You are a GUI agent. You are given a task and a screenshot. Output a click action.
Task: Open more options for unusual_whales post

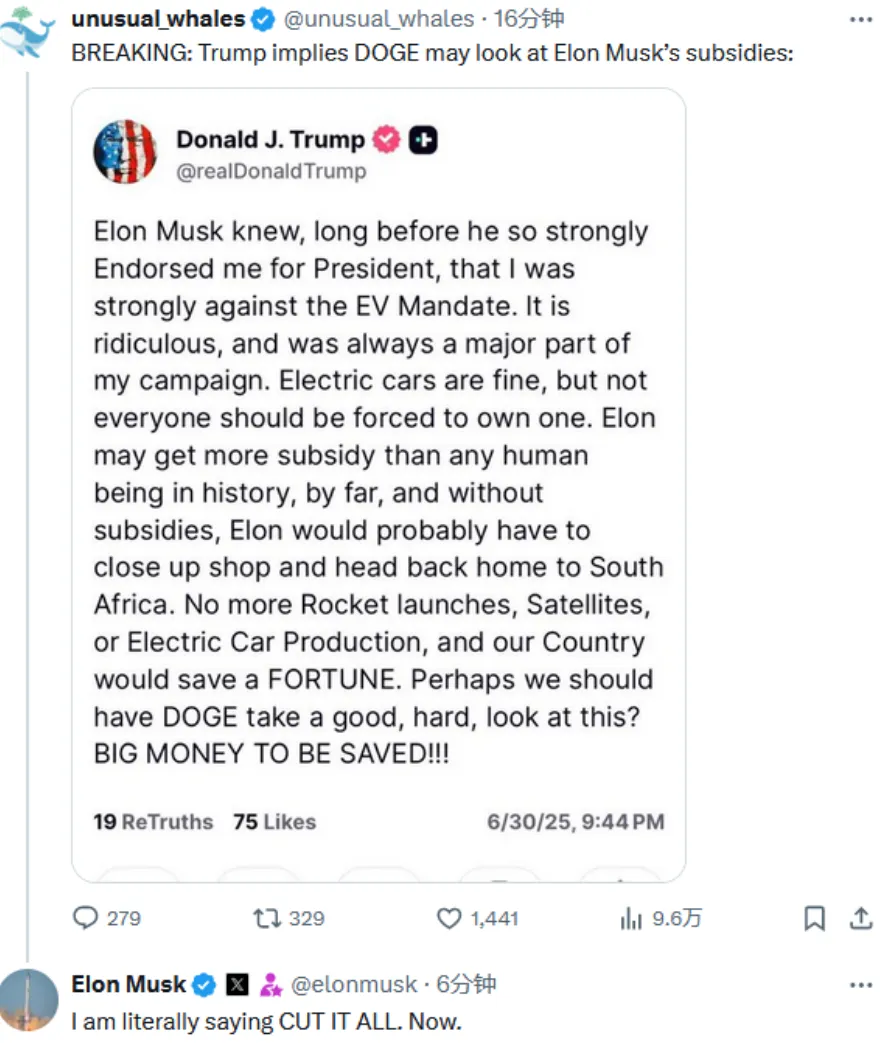coord(860,19)
